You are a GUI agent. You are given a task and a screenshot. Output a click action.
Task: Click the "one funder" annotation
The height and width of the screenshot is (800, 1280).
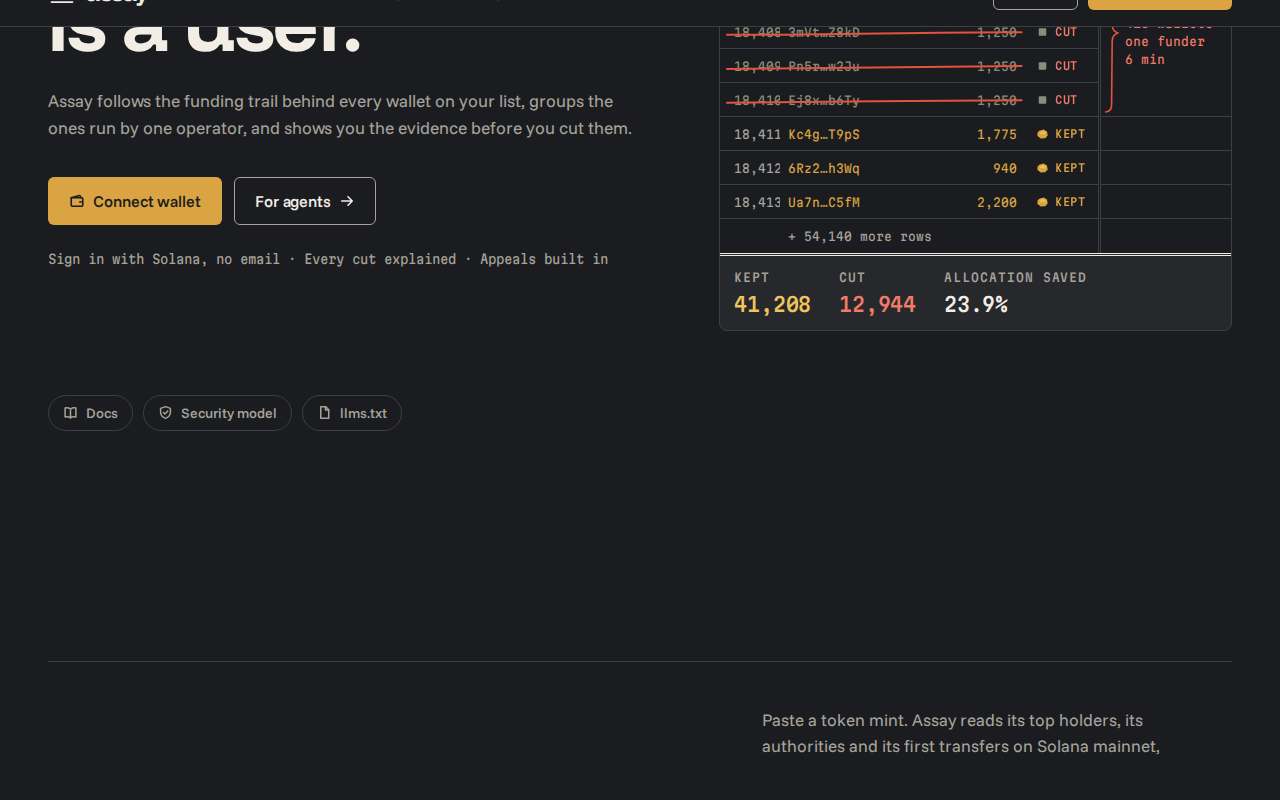pos(1165,42)
